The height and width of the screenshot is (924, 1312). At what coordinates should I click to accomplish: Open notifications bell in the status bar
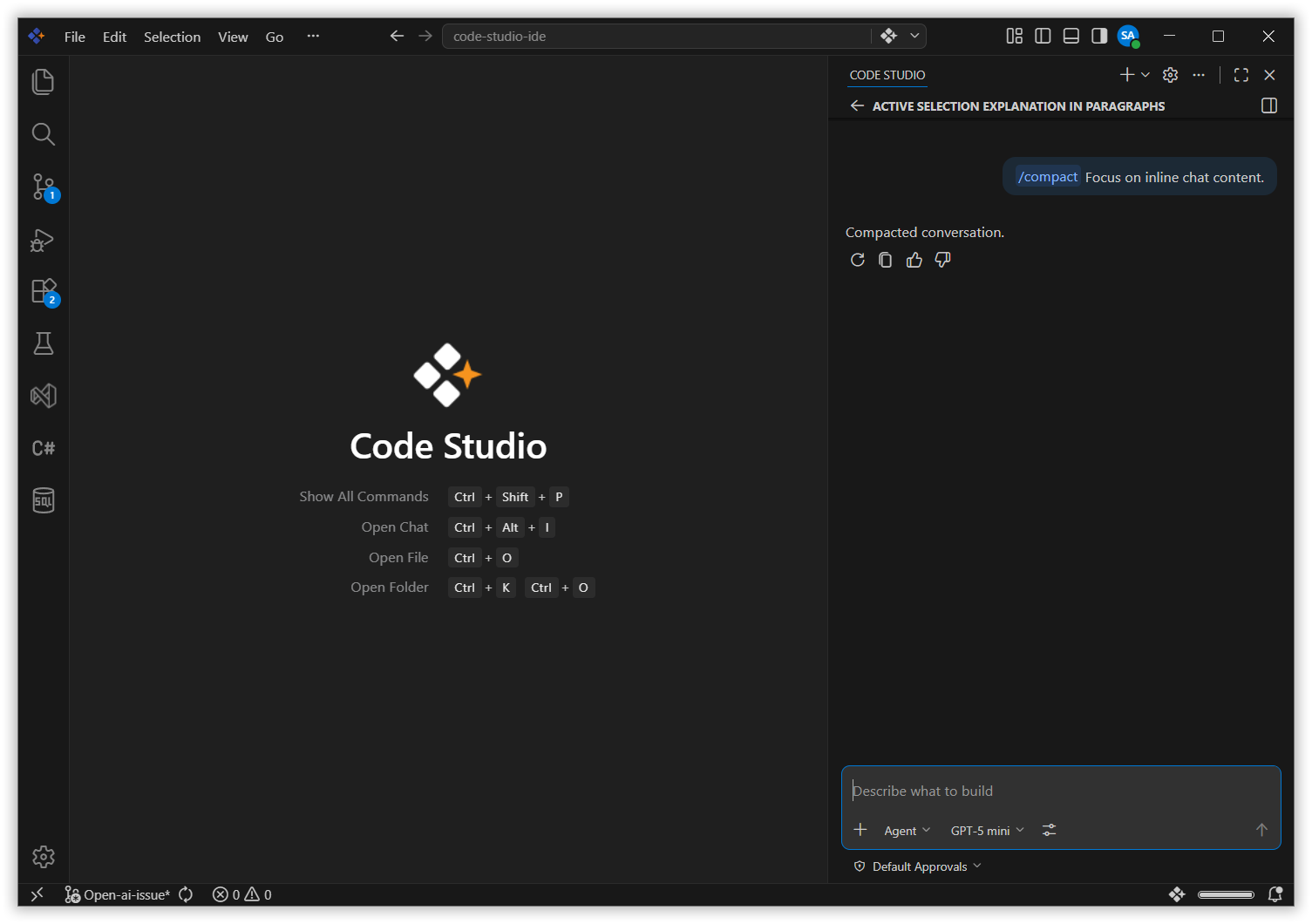coord(1275,894)
